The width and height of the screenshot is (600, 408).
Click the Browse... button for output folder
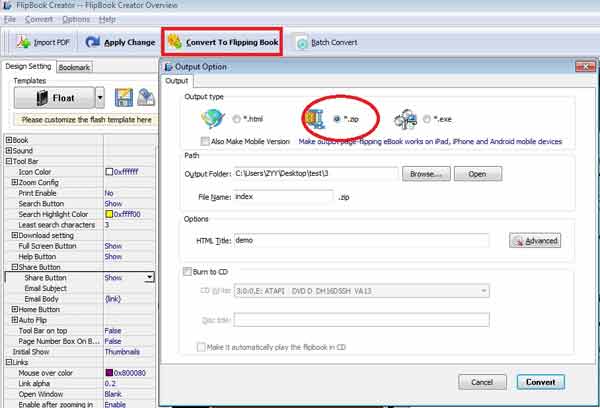point(425,174)
